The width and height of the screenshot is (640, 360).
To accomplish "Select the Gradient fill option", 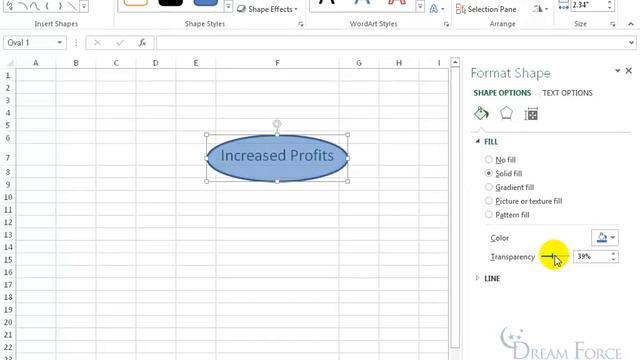I will 509,187.
